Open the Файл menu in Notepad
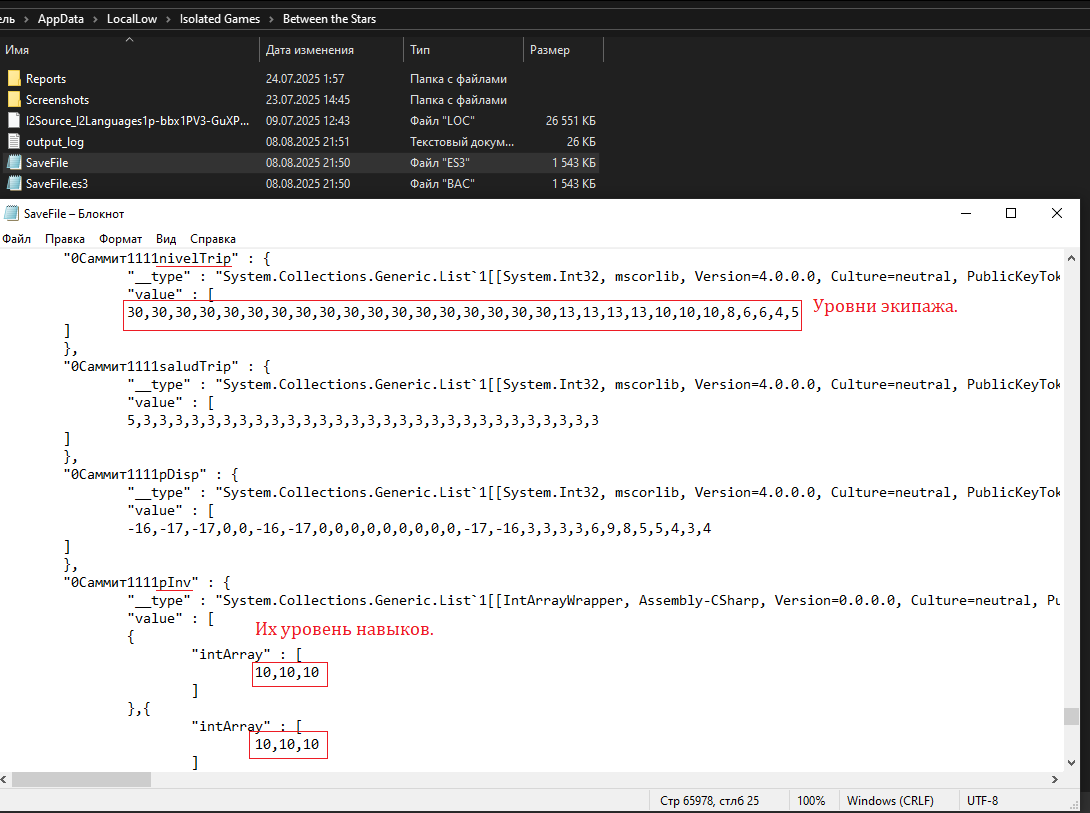1090x813 pixels. [x=16, y=239]
